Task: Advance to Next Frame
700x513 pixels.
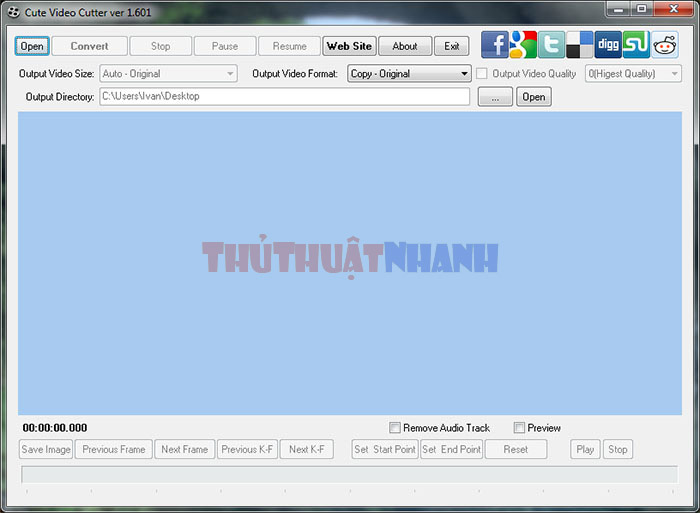Action: [x=185, y=449]
